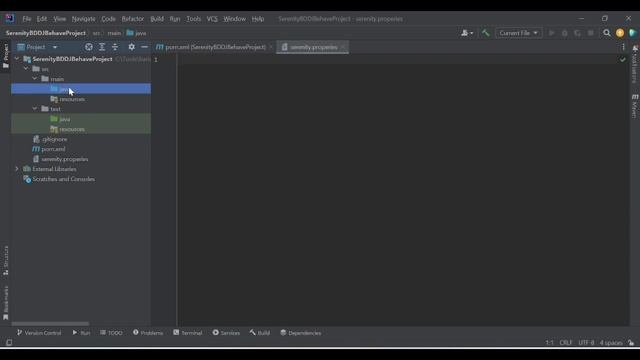The height and width of the screenshot is (360, 640).
Task: Click the java breadcrumb in navigation bar
Action: coord(137,33)
